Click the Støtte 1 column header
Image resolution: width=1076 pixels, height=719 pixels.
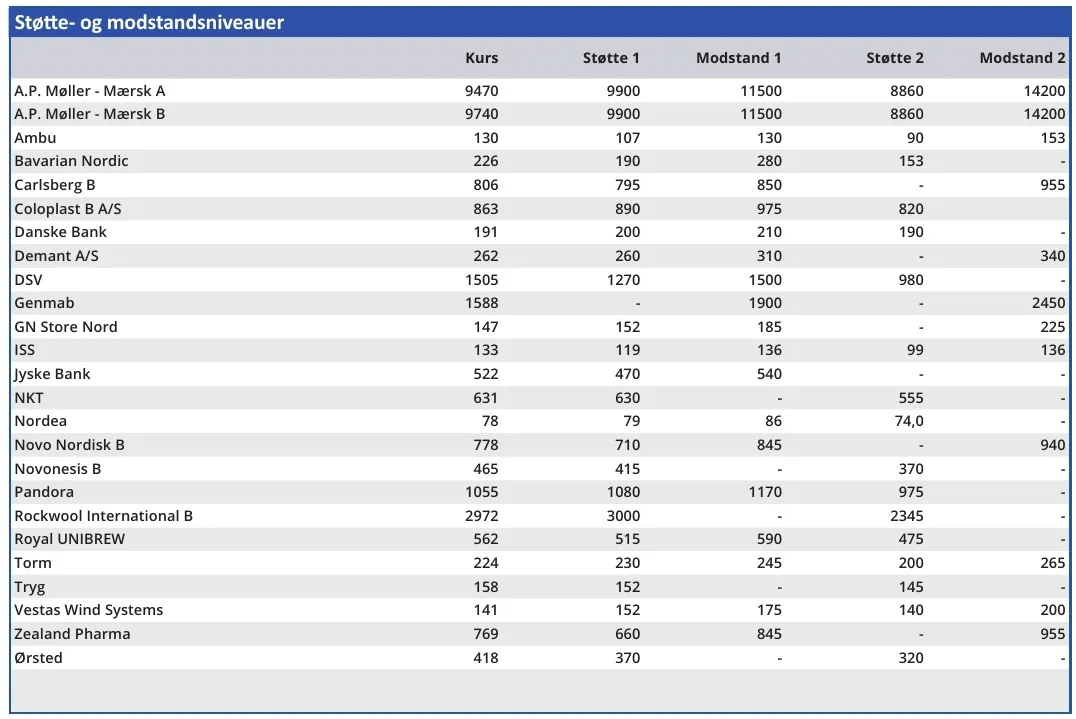(x=611, y=58)
